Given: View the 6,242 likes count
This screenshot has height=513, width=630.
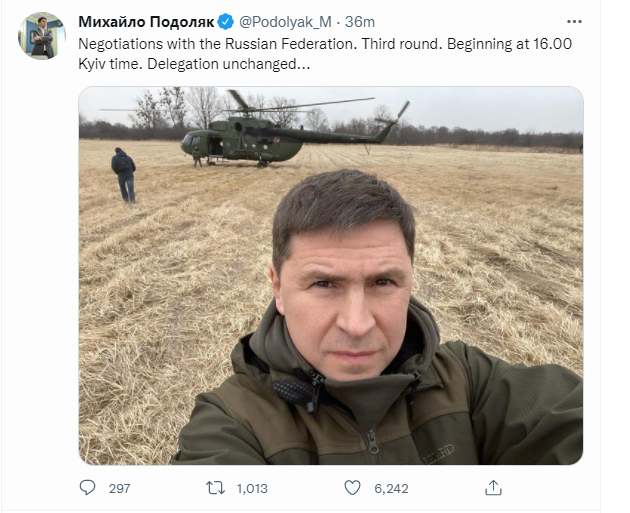Looking at the screenshot, I should click(x=389, y=488).
